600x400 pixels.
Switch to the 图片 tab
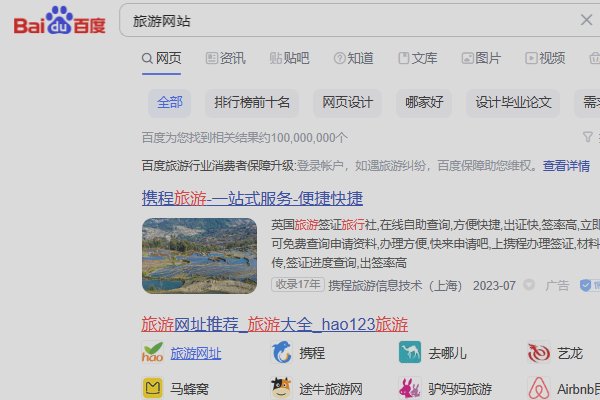(481, 58)
